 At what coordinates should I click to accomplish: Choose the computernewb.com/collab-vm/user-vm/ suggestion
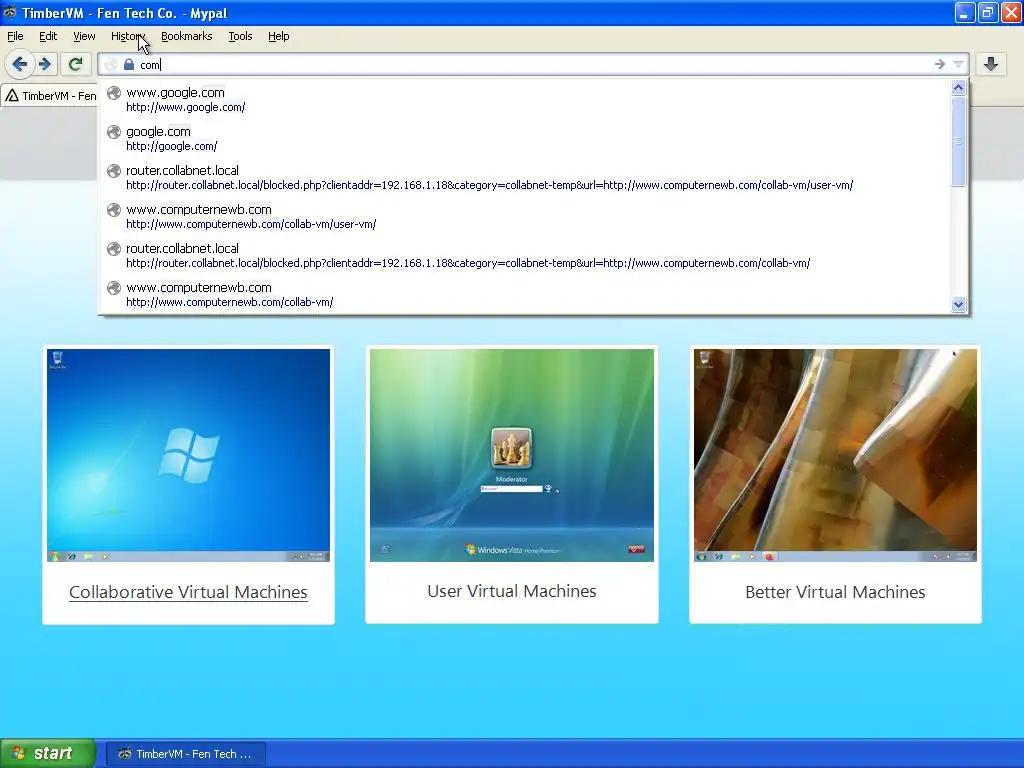pyautogui.click(x=525, y=216)
